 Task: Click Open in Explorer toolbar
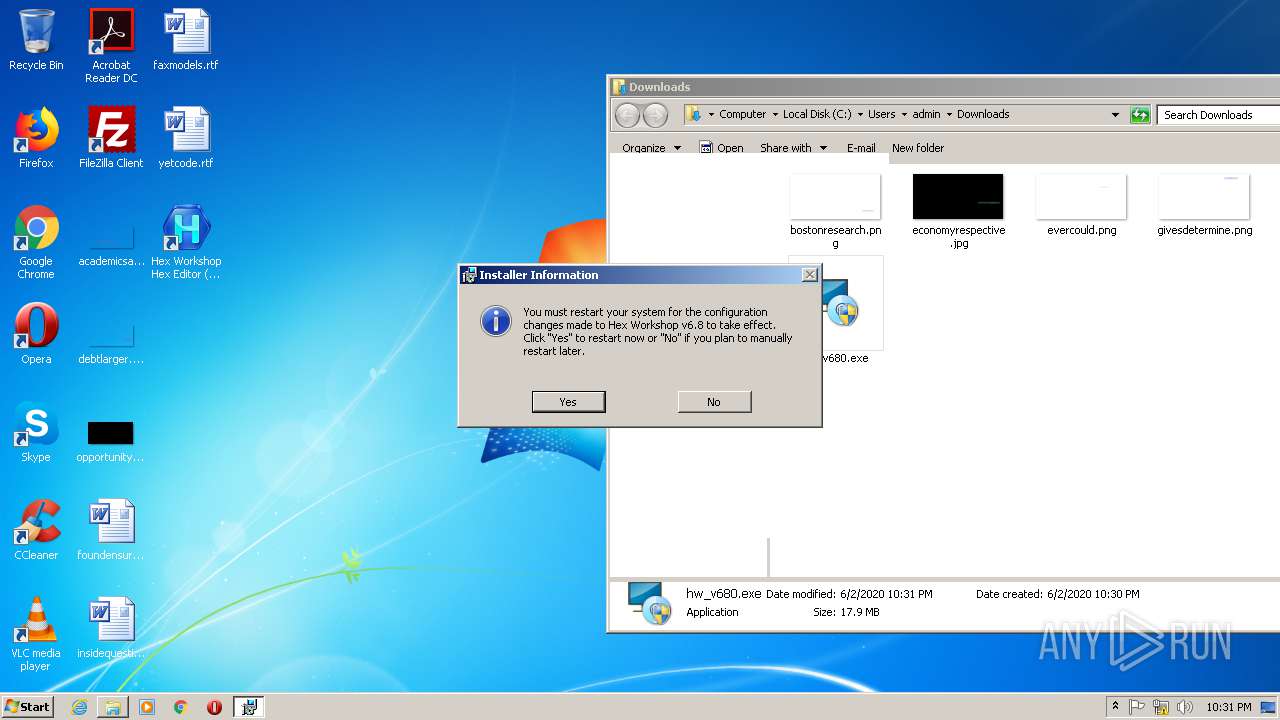(x=722, y=148)
